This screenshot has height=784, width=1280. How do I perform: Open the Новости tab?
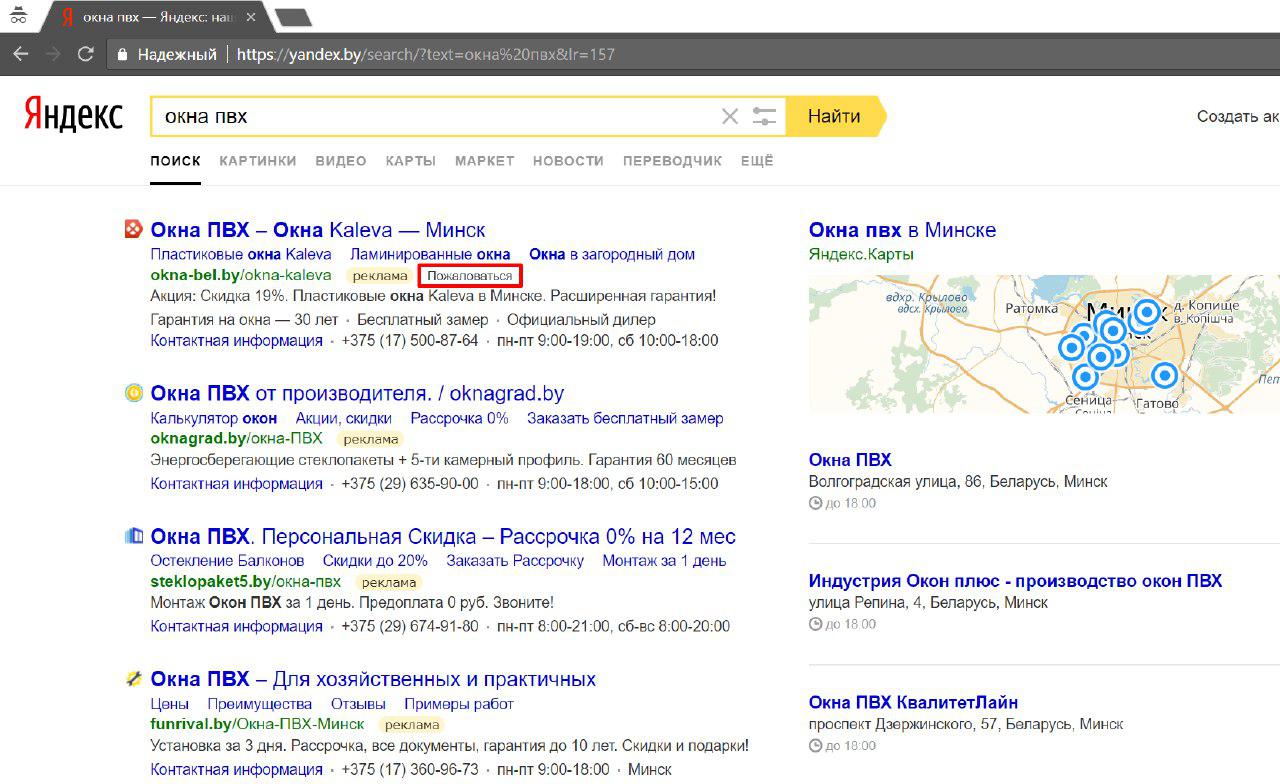pyautogui.click(x=568, y=160)
